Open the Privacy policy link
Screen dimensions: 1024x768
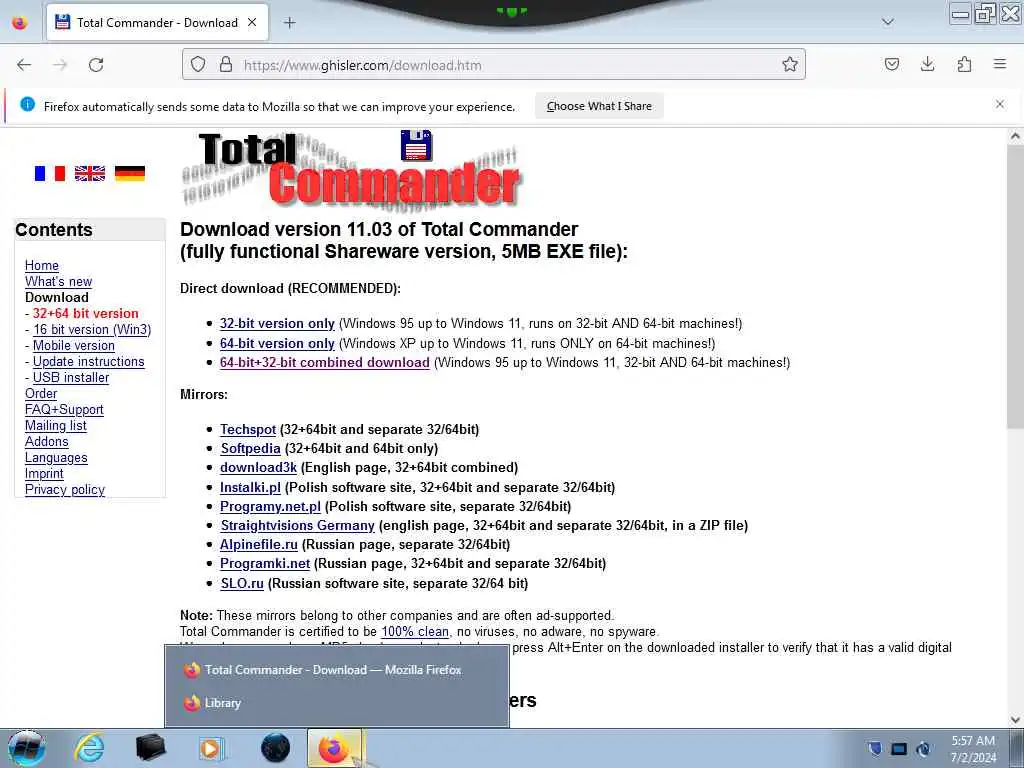[x=65, y=490]
